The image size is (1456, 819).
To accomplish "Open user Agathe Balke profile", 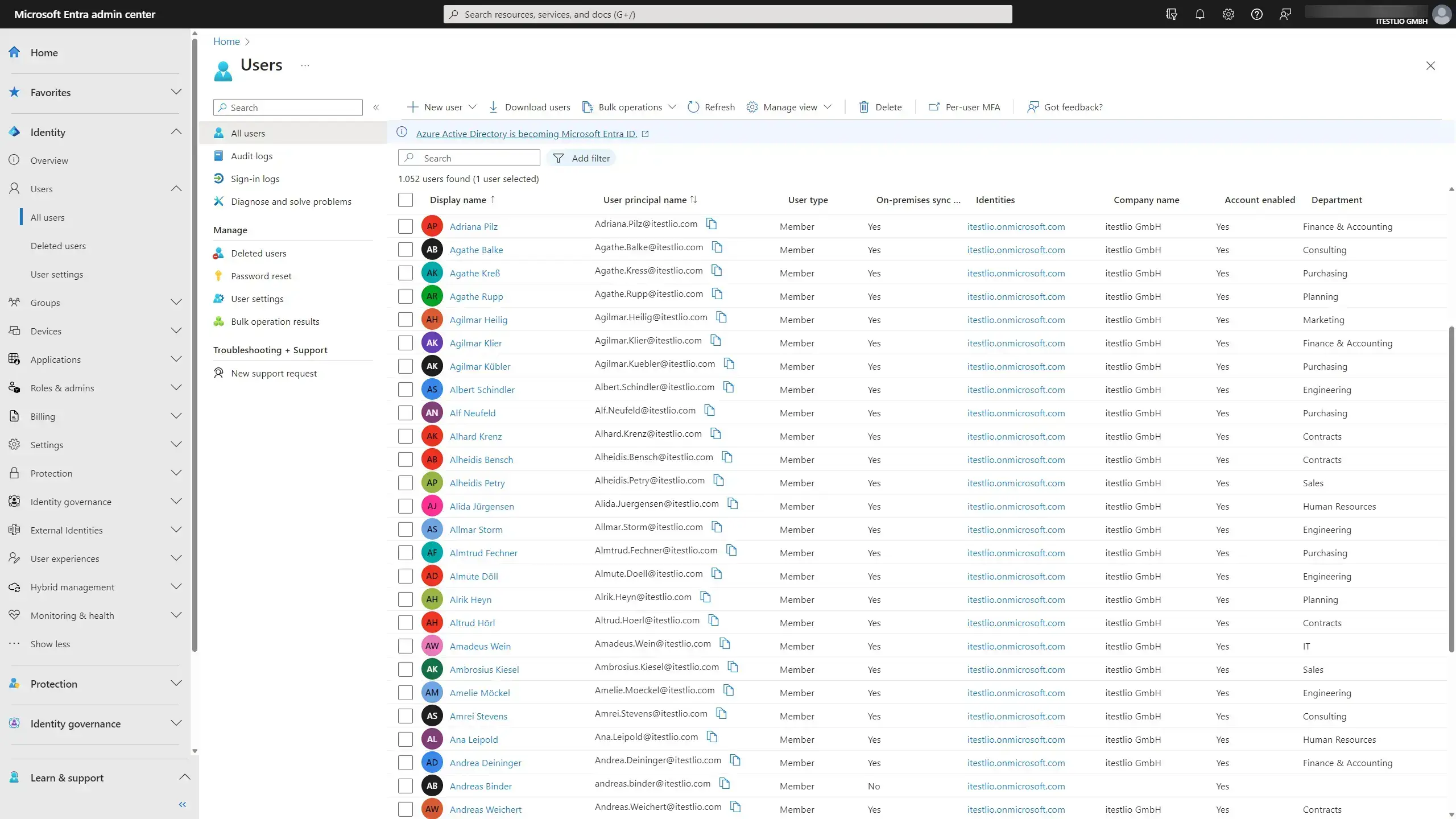I will [x=476, y=250].
